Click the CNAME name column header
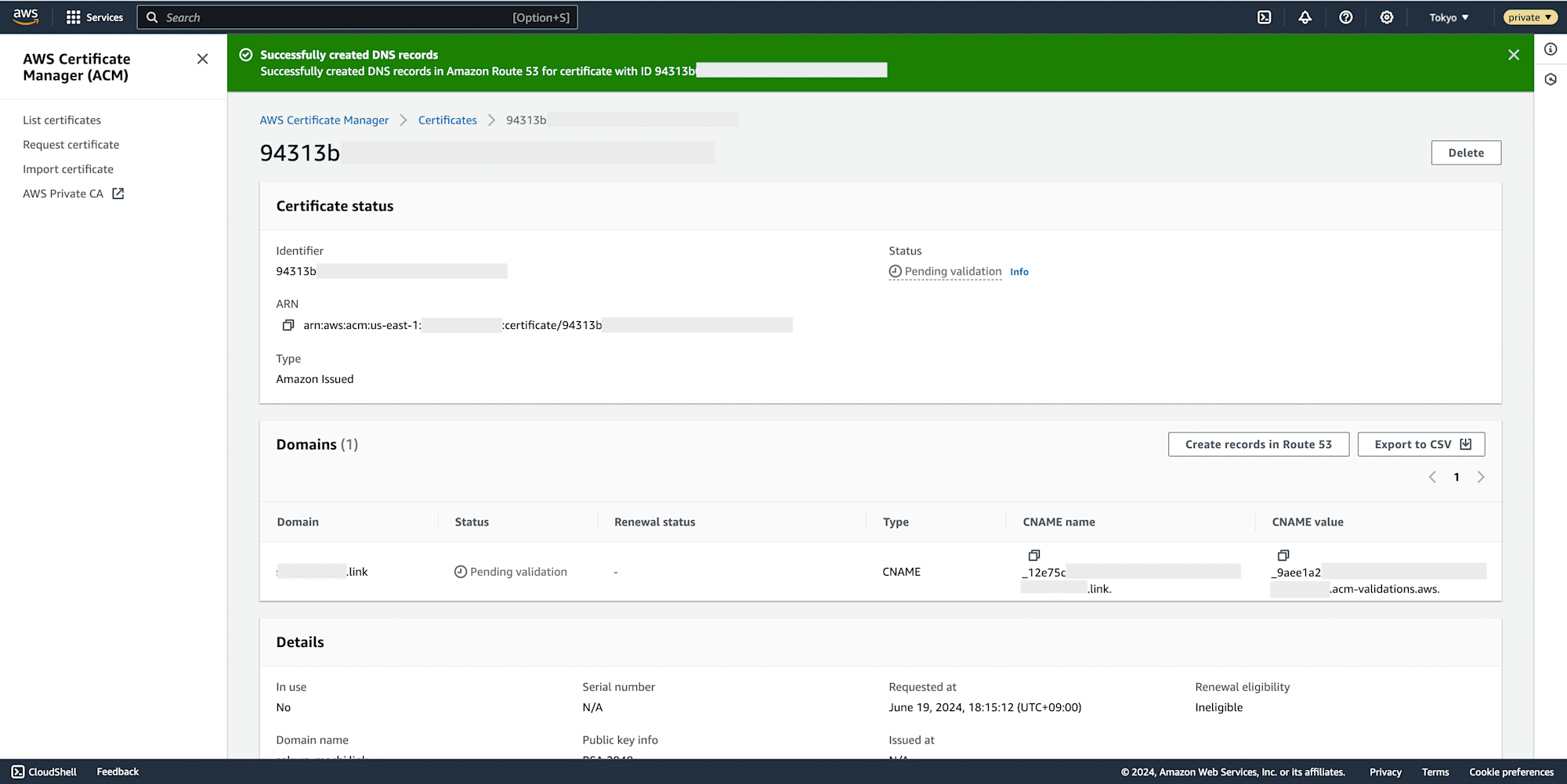Viewport: 1567px width, 784px height. (x=1059, y=522)
